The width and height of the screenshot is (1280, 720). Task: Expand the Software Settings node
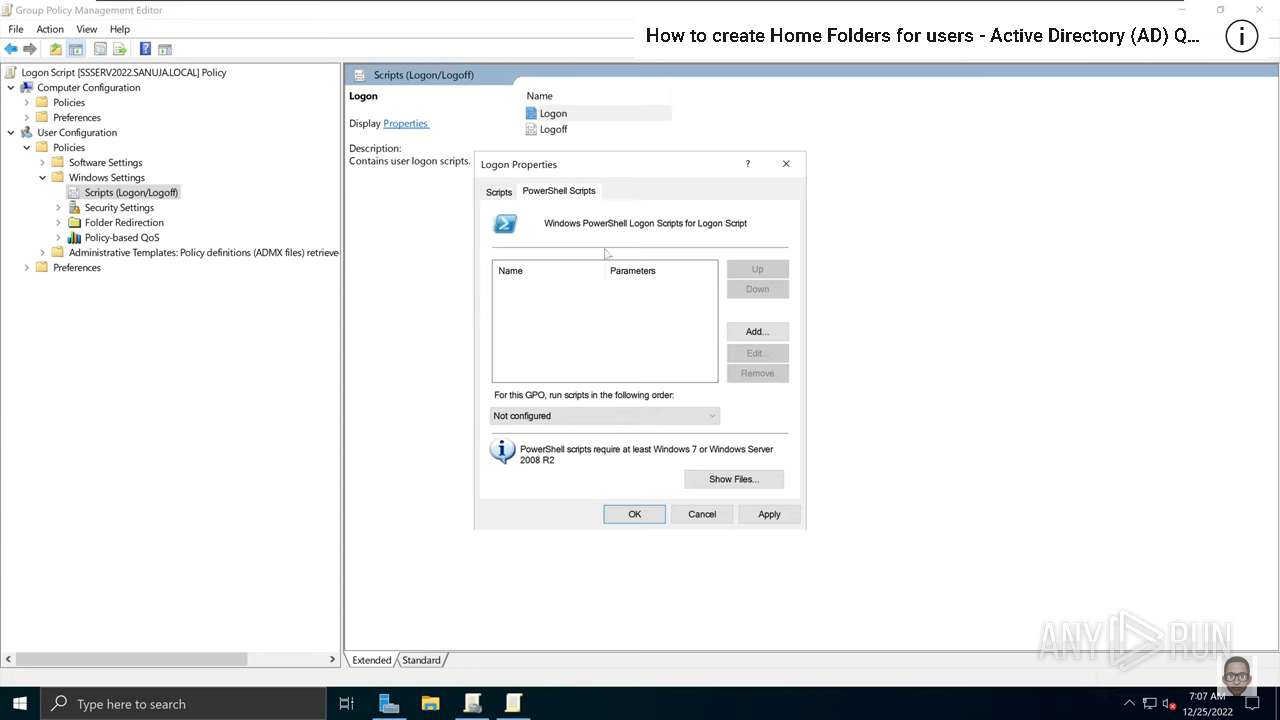click(x=43, y=162)
